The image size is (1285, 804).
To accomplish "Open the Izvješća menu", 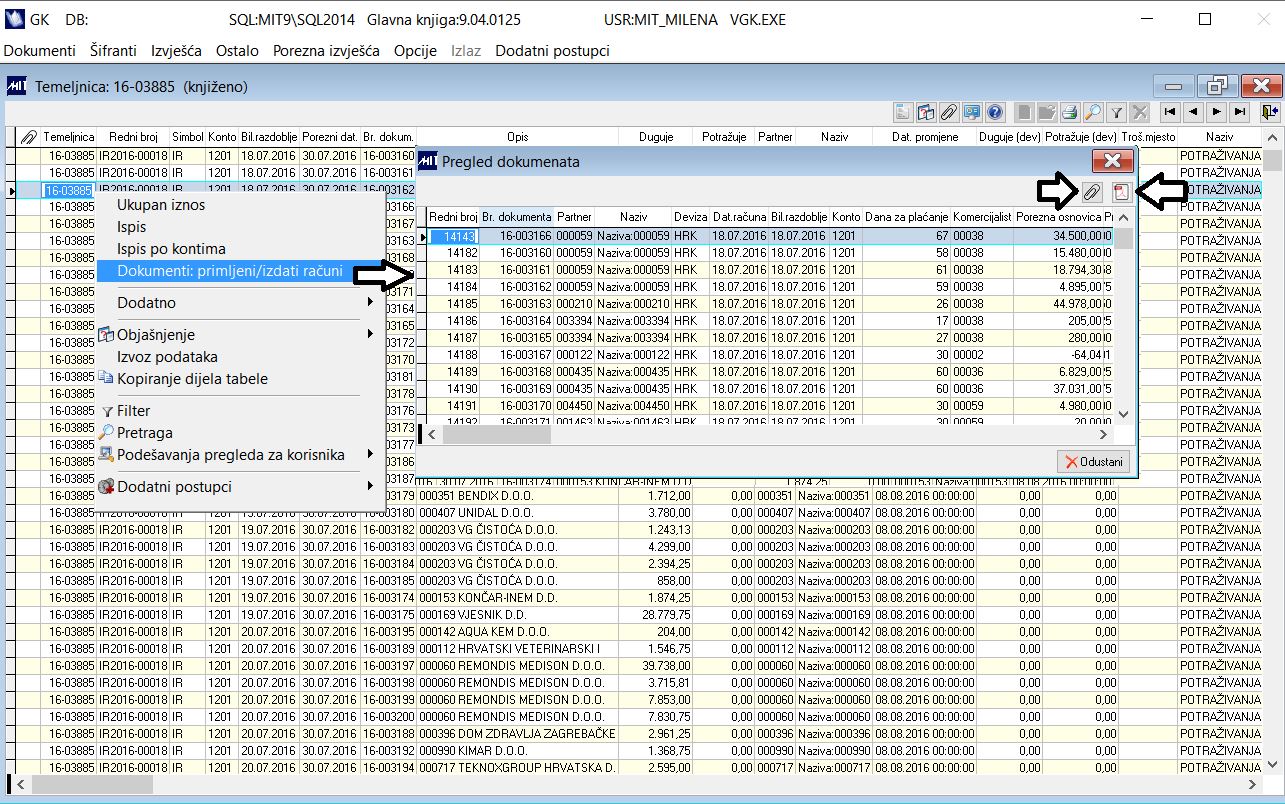I will coord(176,50).
